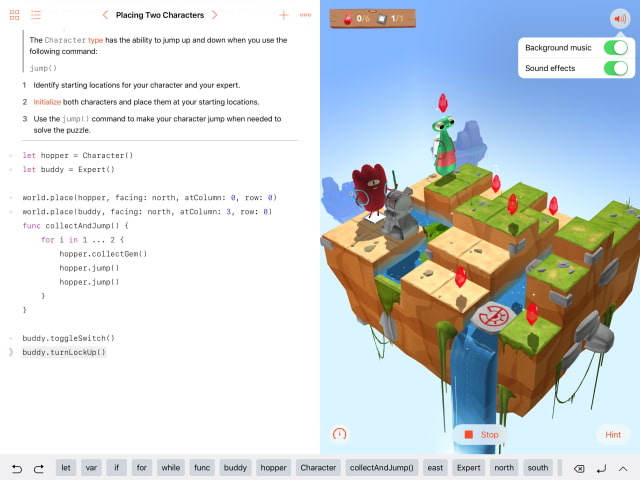Screen dimensions: 640x480
Task: Select the let hopper = Character() line
Action: tap(78, 155)
